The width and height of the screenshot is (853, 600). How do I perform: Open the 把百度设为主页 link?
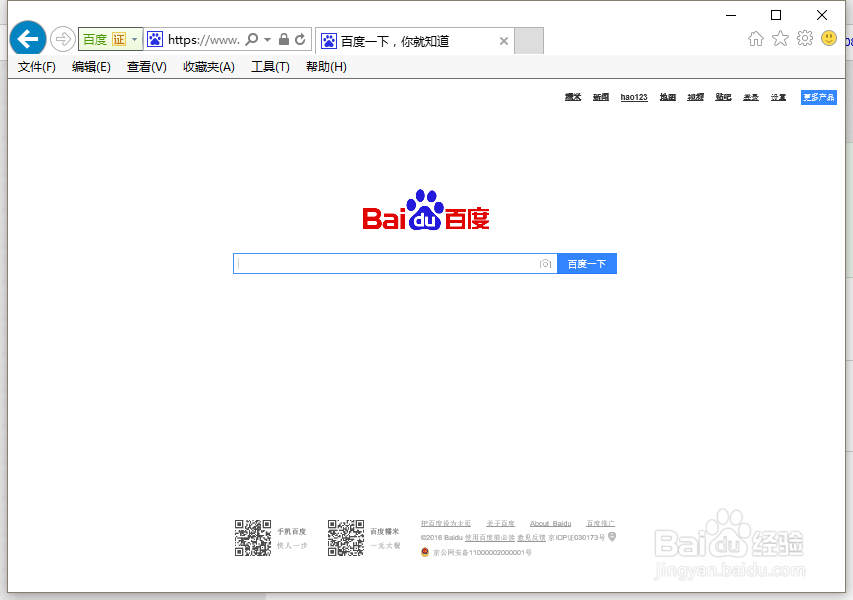click(x=446, y=523)
